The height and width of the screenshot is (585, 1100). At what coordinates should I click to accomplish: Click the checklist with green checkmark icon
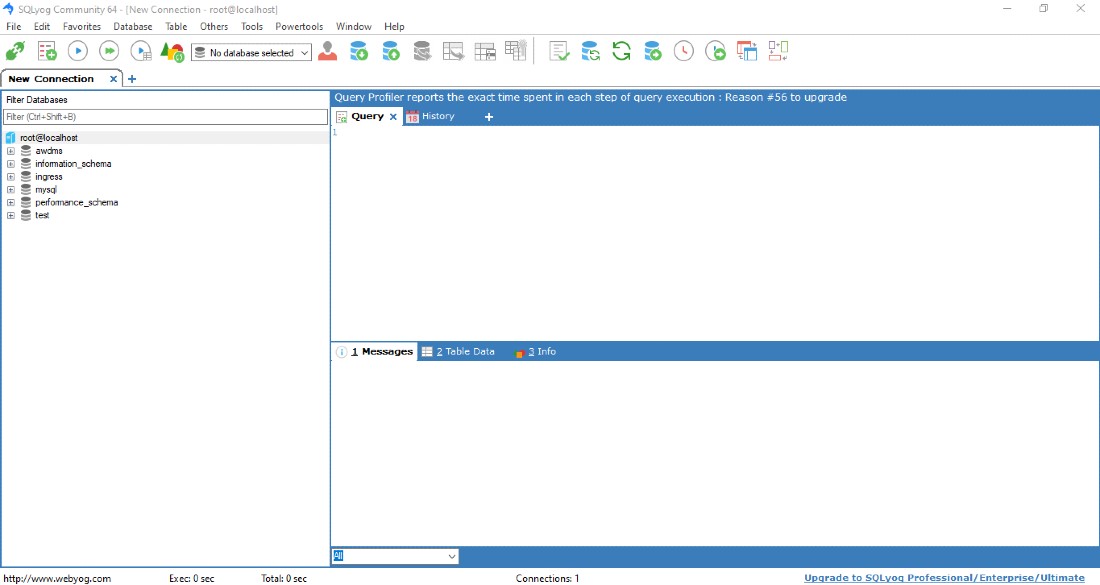point(559,51)
